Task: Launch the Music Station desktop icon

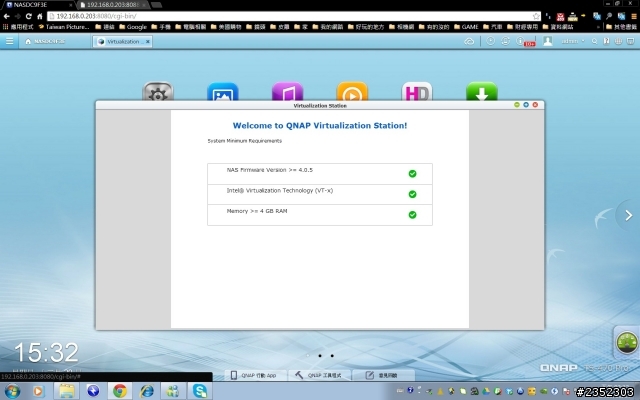Action: click(287, 91)
